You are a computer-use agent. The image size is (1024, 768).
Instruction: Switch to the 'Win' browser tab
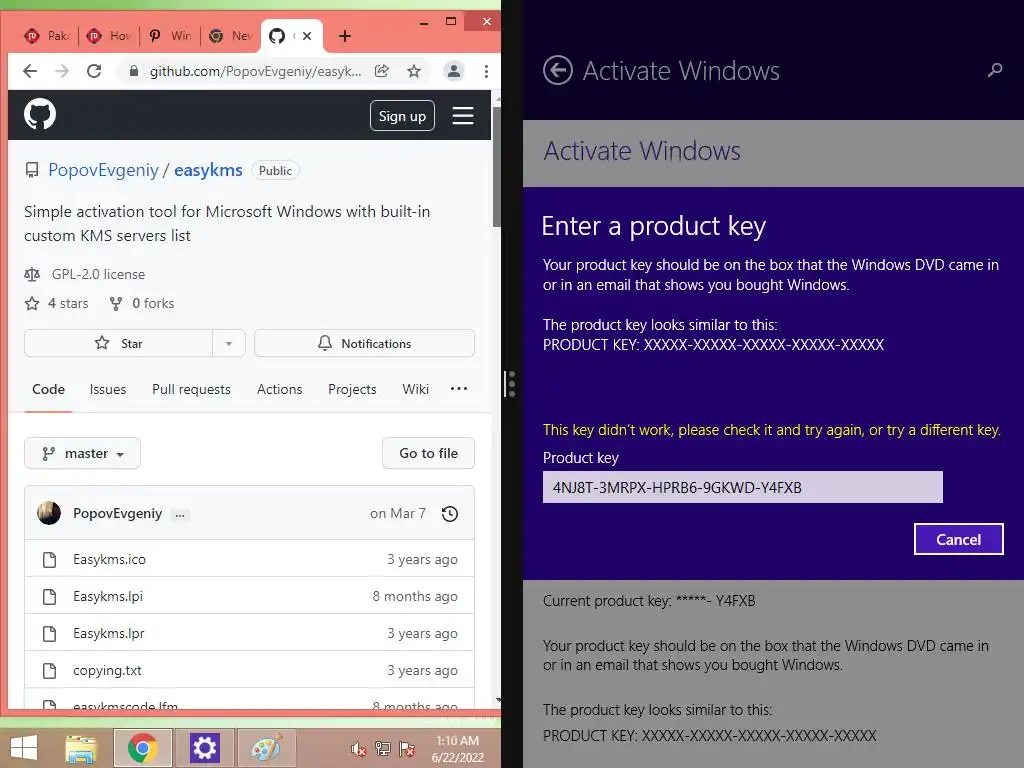pyautogui.click(x=170, y=36)
